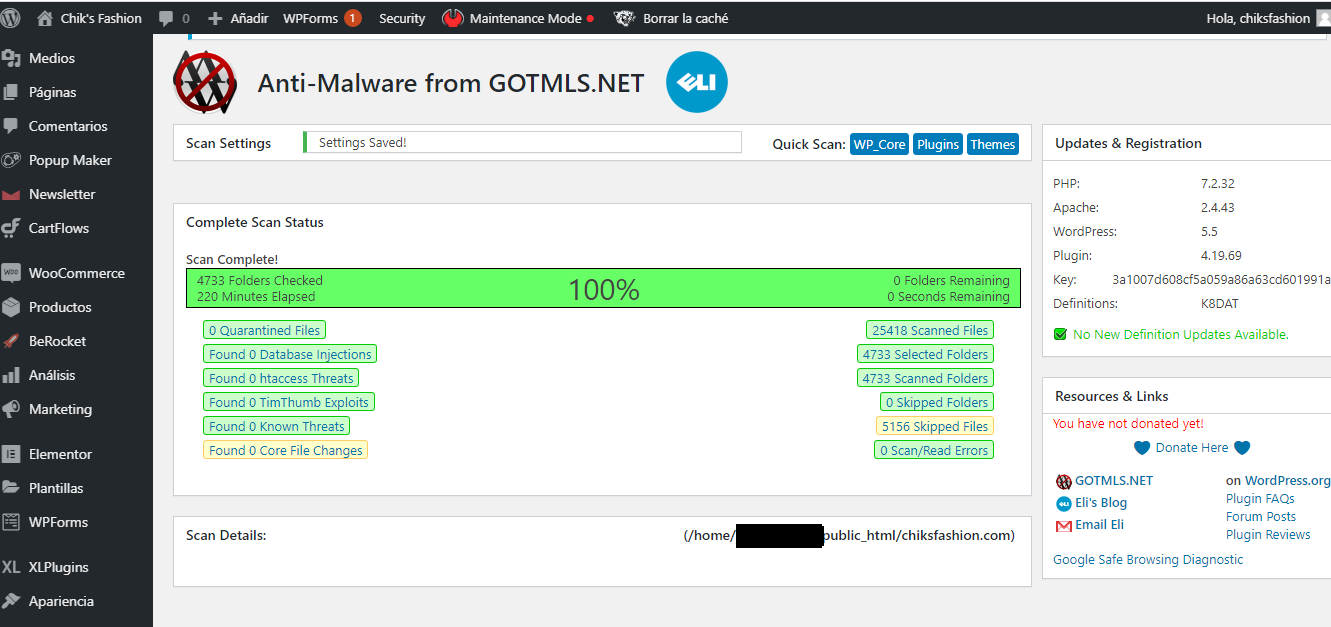Image resolution: width=1331 pixels, height=627 pixels.
Task: Open the WordPress.org link
Action: [1288, 481]
